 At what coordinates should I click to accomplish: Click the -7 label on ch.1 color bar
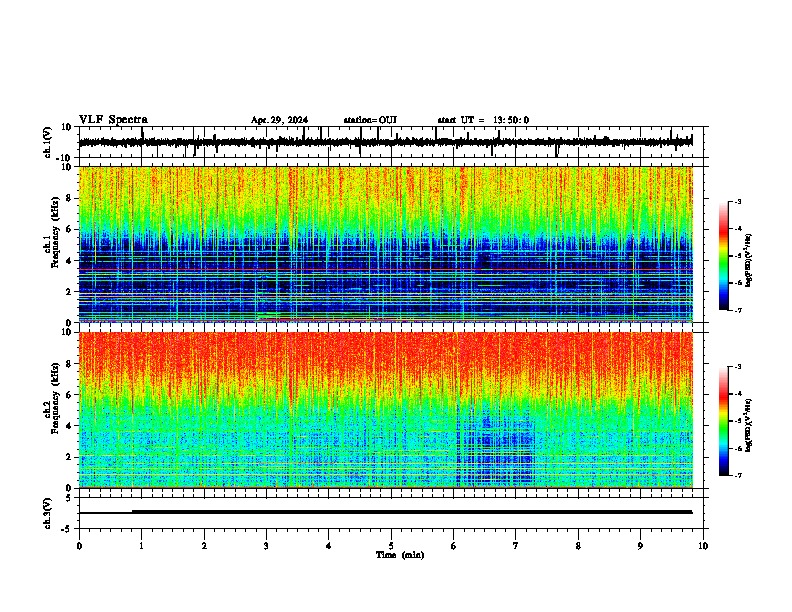click(x=738, y=310)
